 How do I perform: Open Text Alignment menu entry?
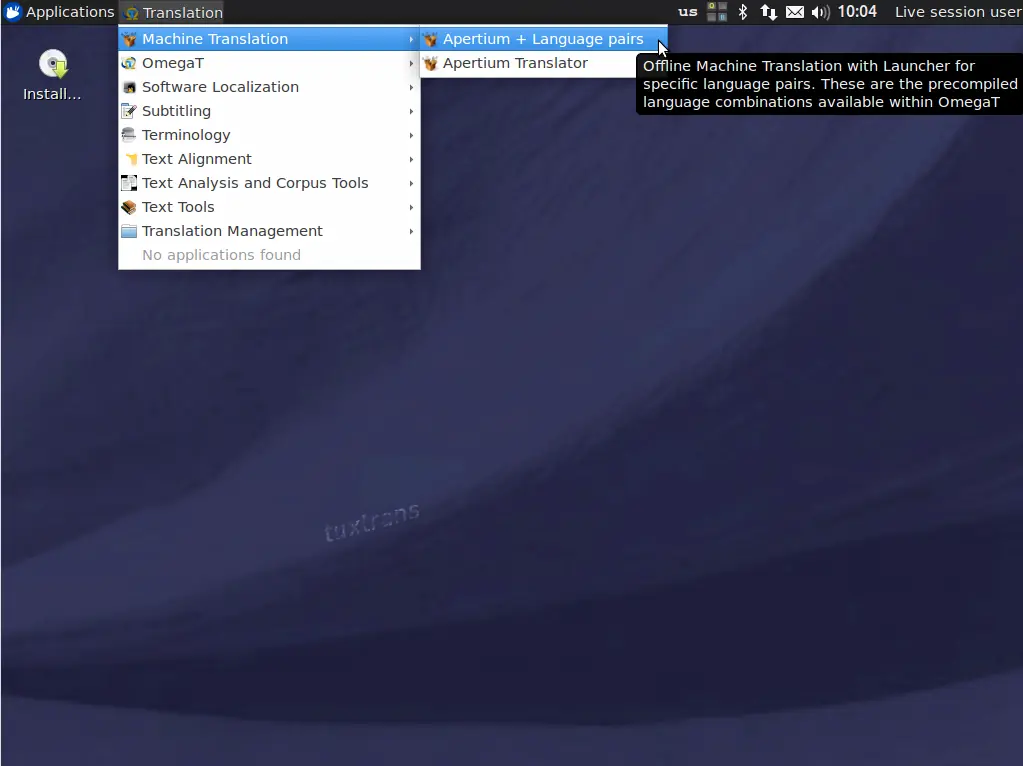point(269,159)
